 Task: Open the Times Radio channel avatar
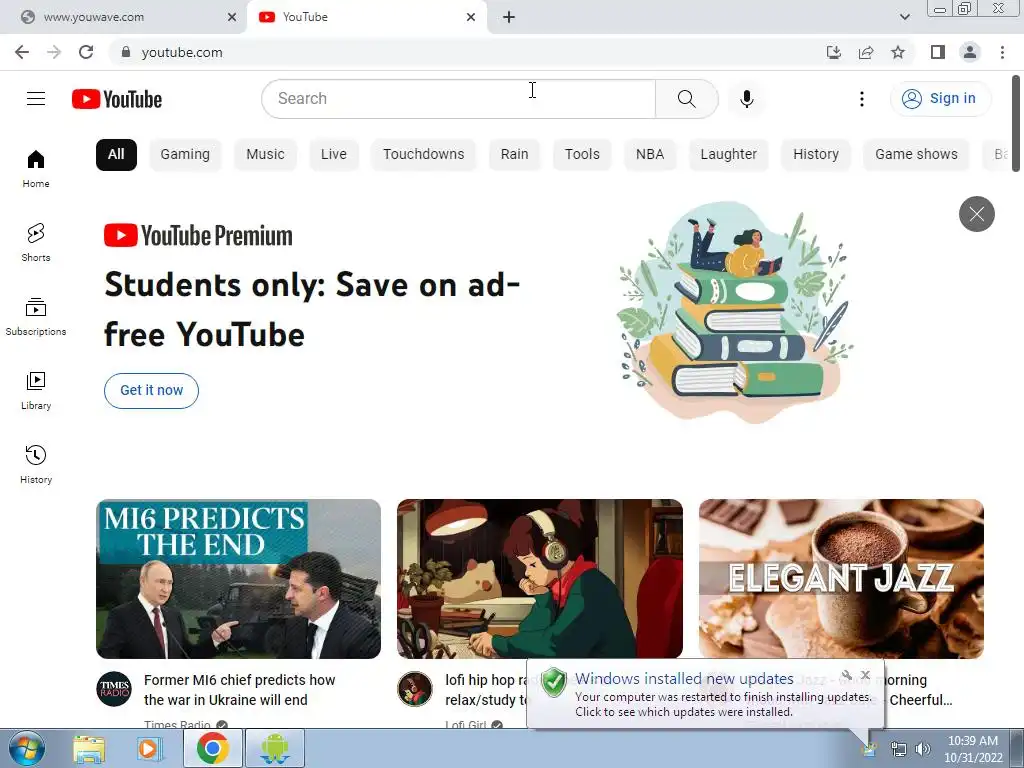(x=114, y=689)
